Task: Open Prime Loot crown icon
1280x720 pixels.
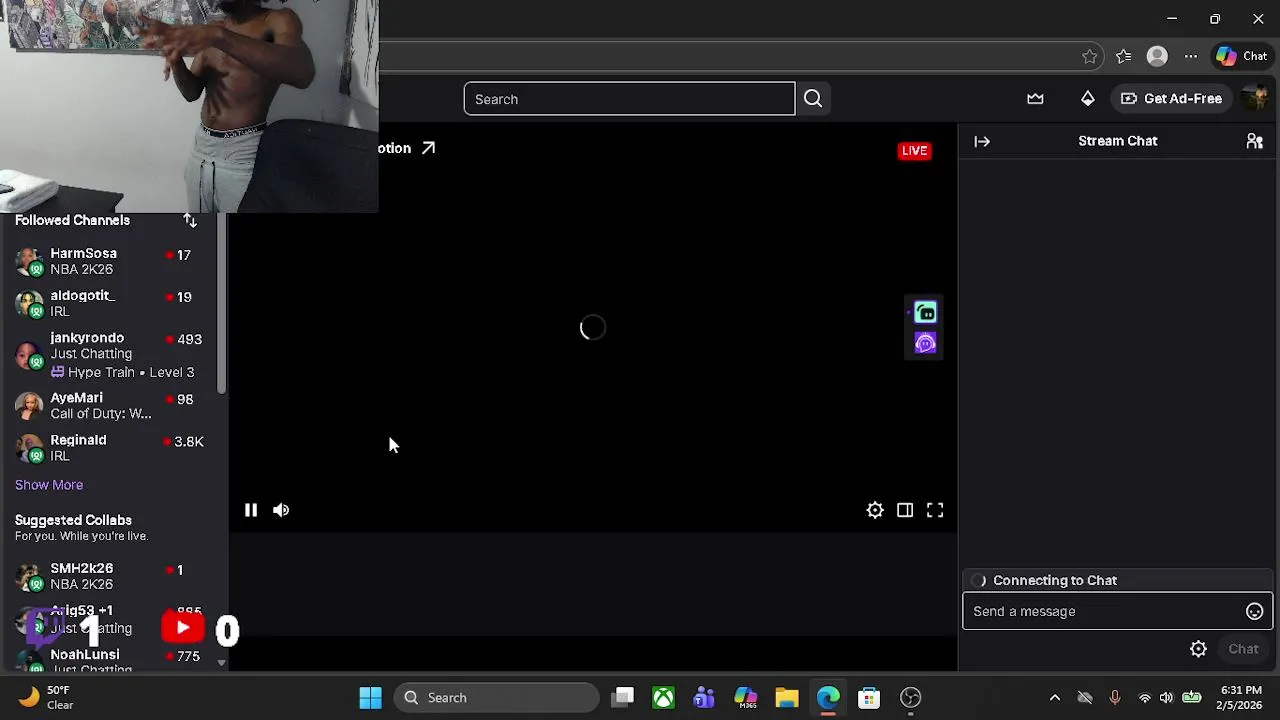Action: (1035, 99)
